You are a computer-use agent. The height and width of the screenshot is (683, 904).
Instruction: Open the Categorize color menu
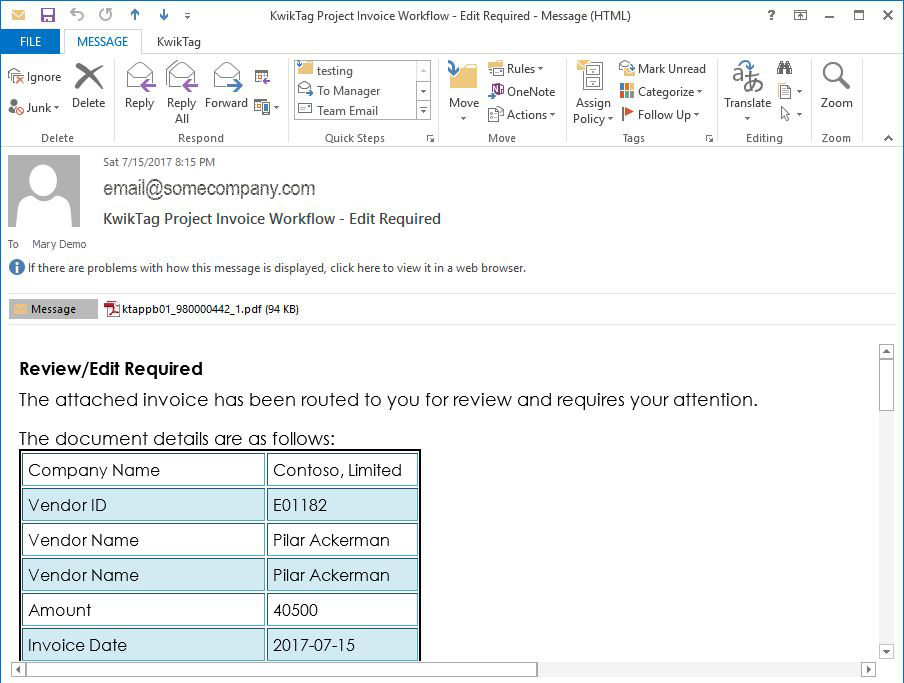click(x=661, y=92)
